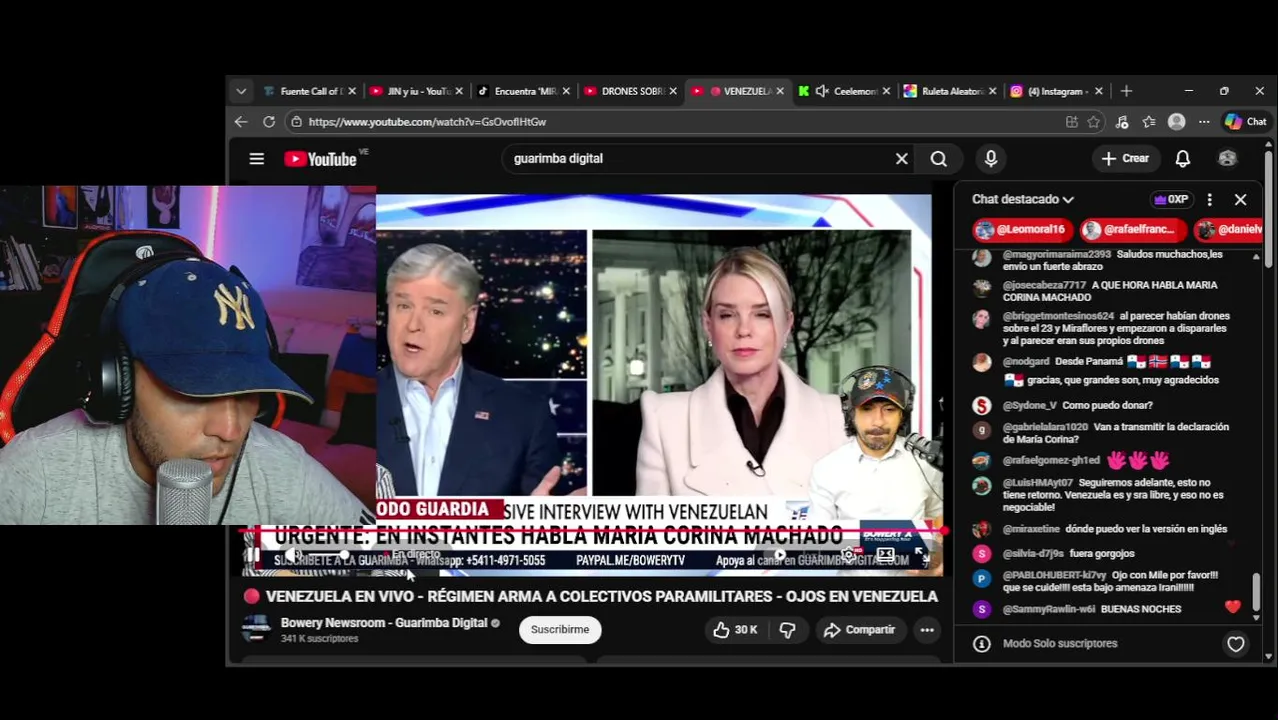Open player settings gear
The height and width of the screenshot is (720, 1278).
coord(848,555)
